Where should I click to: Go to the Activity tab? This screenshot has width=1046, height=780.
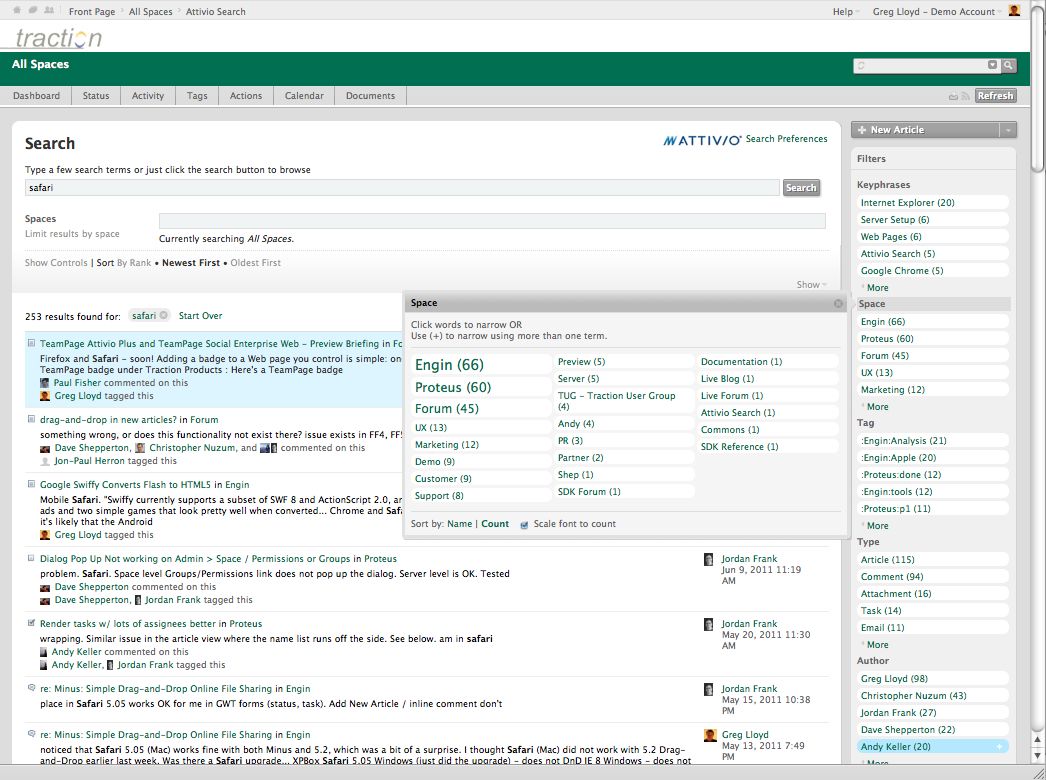(148, 95)
